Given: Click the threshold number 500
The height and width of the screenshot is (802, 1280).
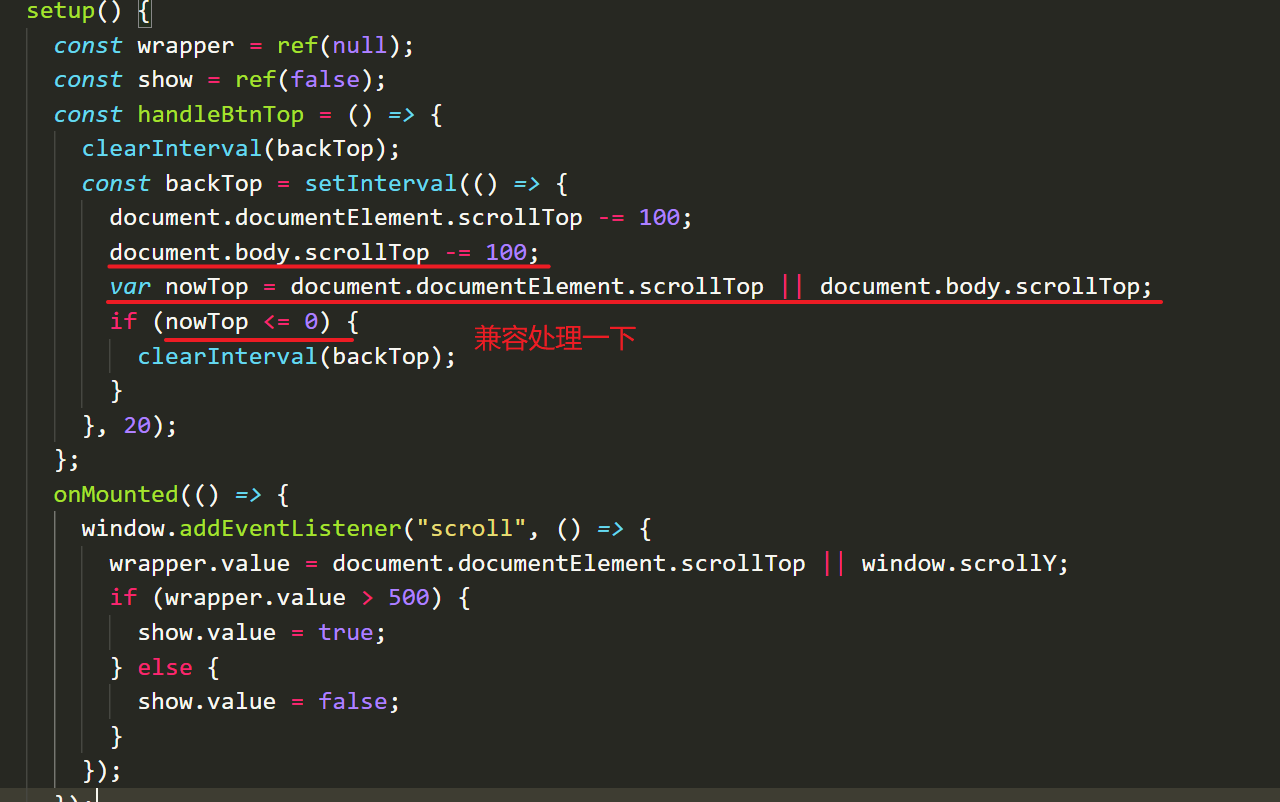Looking at the screenshot, I should 408,598.
